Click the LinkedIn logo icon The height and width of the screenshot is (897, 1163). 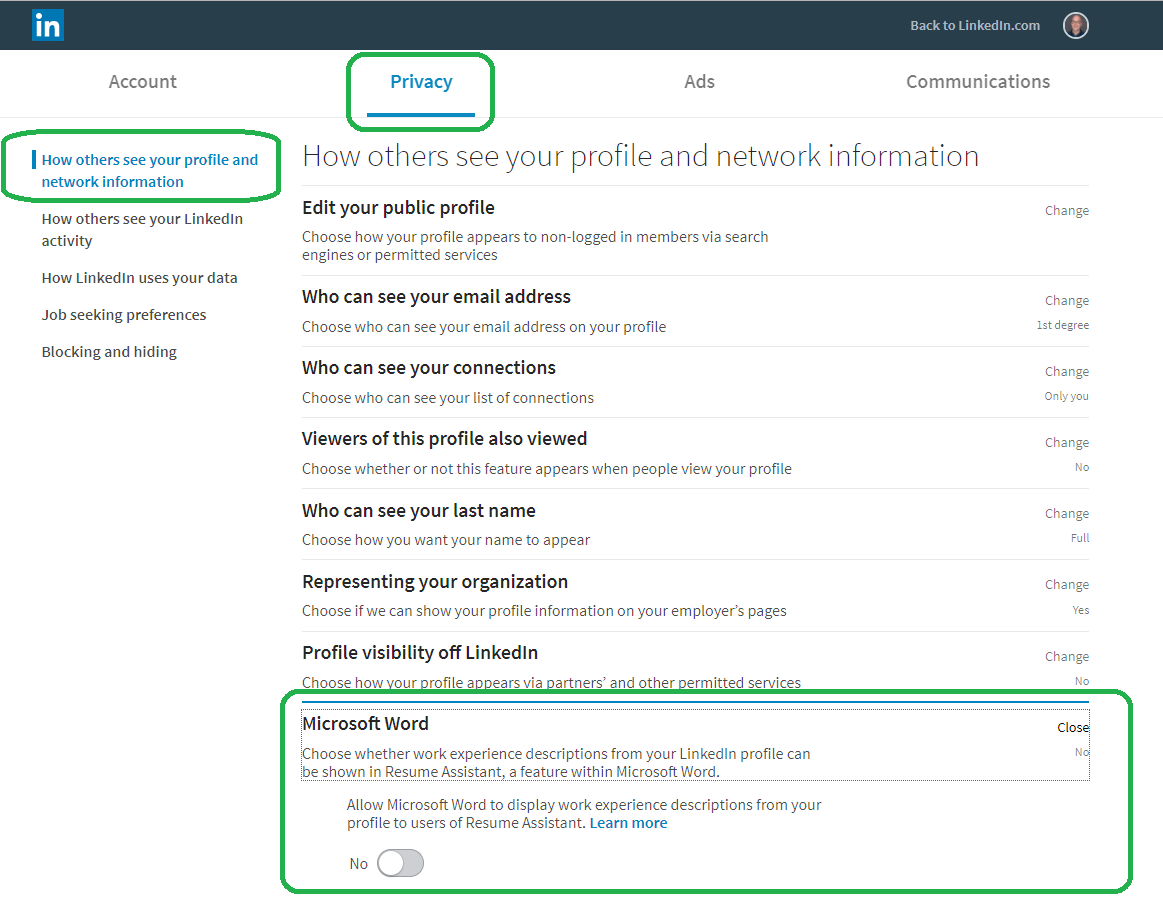point(48,25)
